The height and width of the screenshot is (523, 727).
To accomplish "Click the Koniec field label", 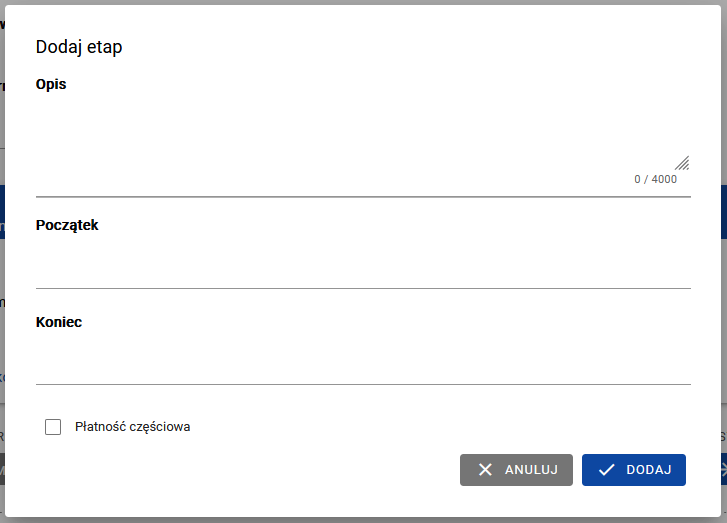I will (x=59, y=322).
